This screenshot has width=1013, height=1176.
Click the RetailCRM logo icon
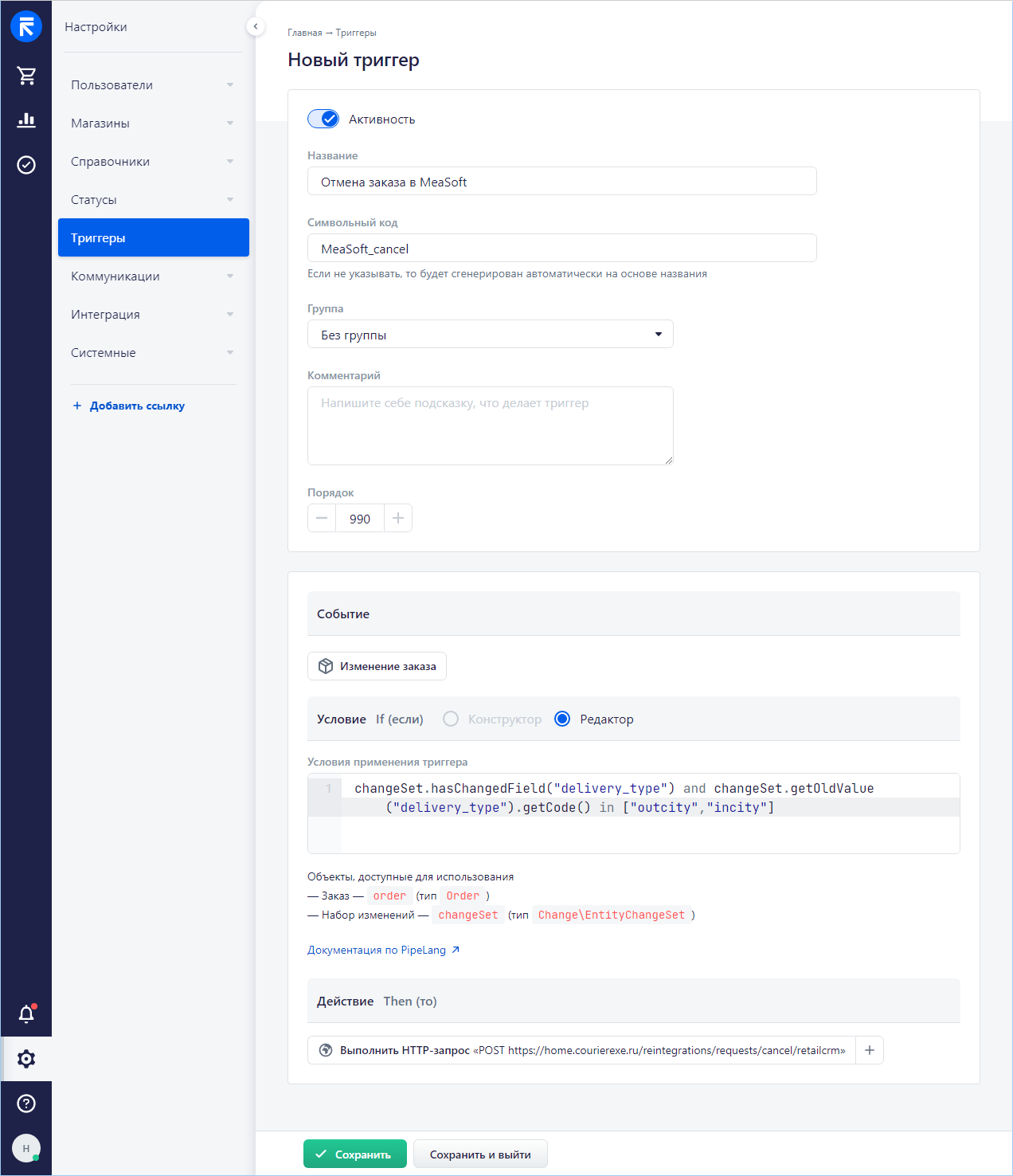coord(26,26)
